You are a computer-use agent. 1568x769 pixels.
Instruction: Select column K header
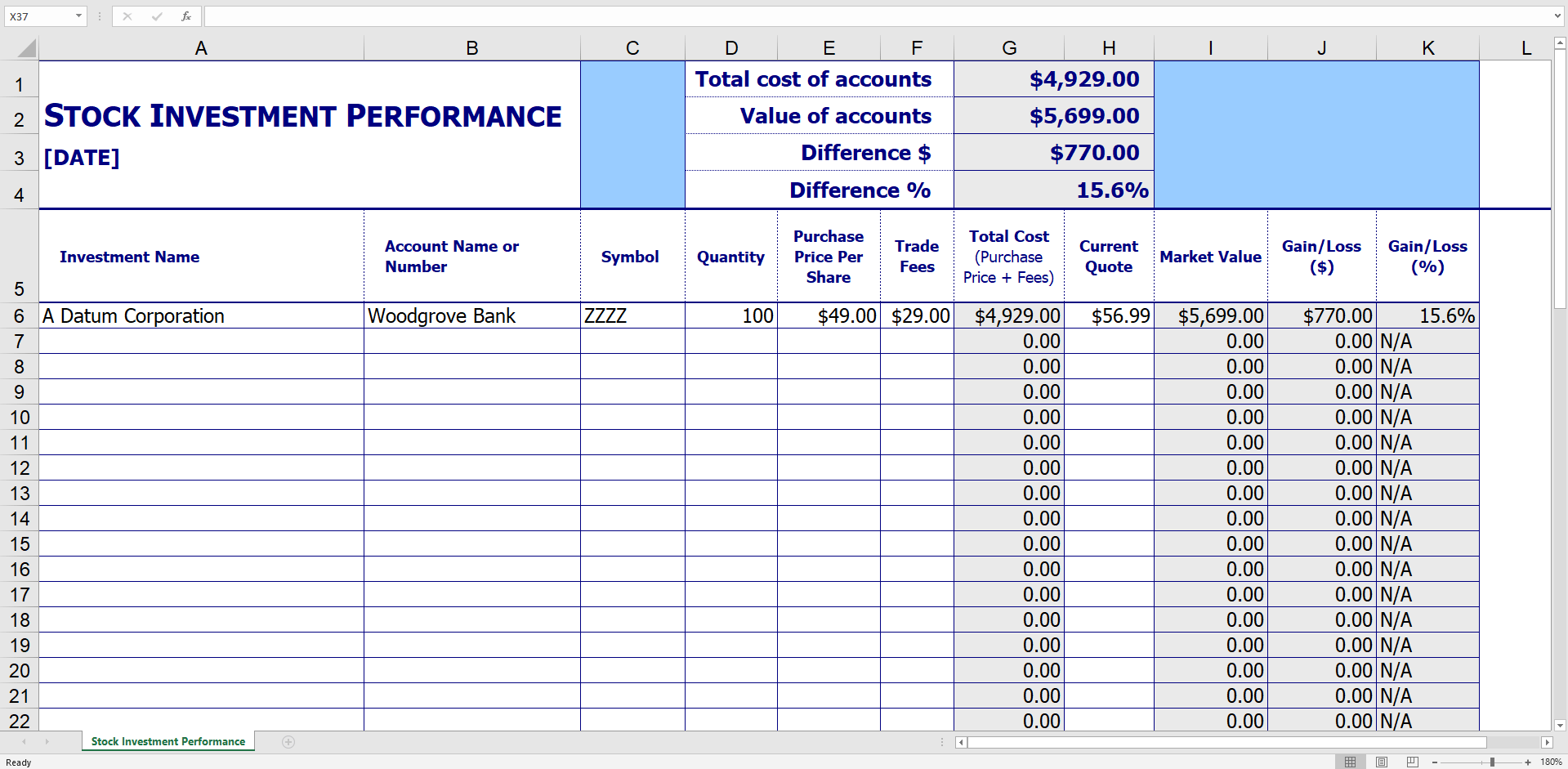point(1428,48)
